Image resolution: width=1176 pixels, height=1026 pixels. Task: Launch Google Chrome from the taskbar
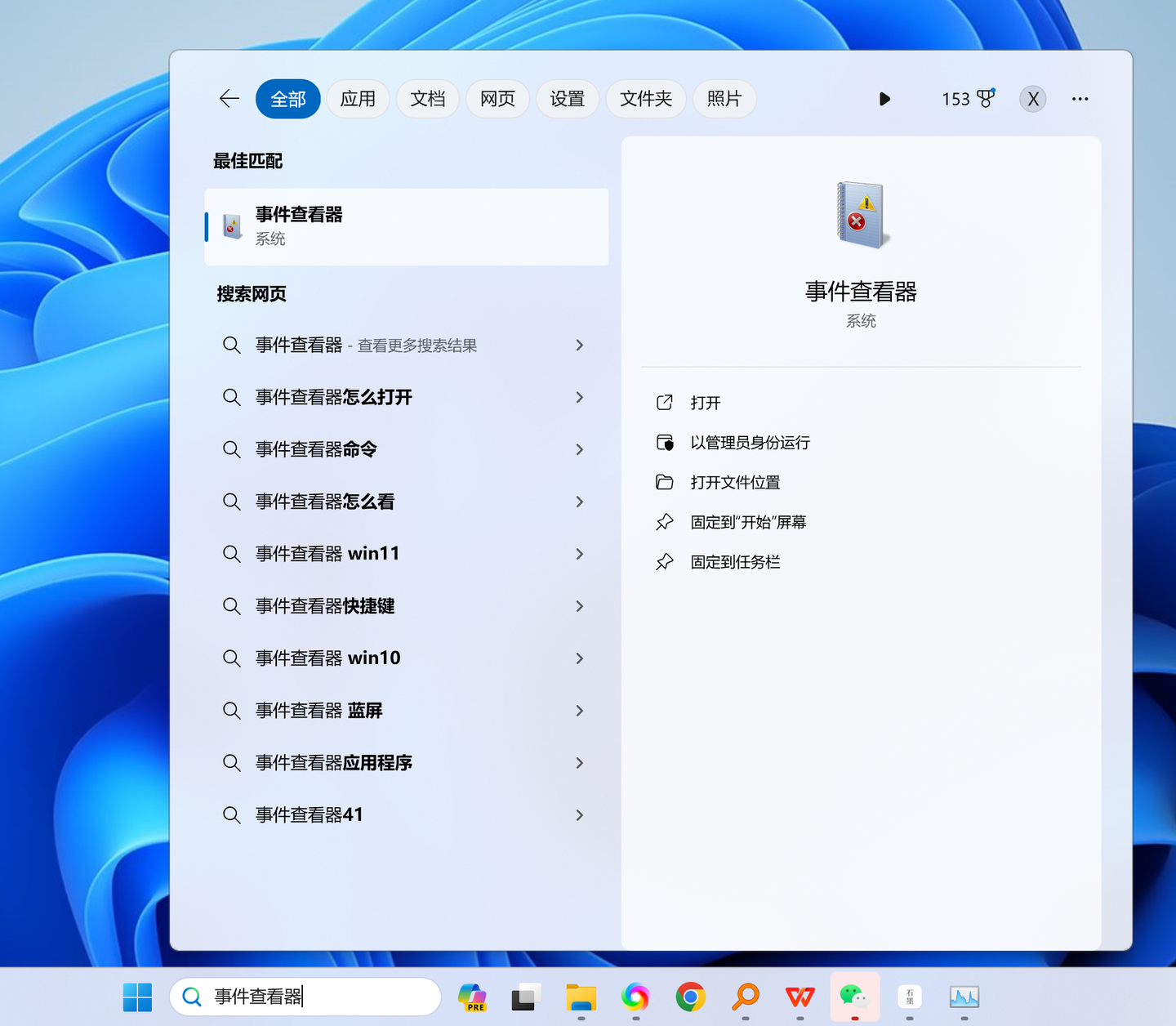pyautogui.click(x=690, y=997)
